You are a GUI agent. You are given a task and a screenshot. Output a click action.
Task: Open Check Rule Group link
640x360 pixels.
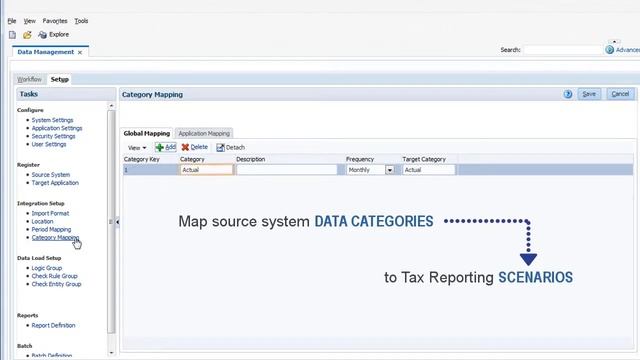[54, 276]
